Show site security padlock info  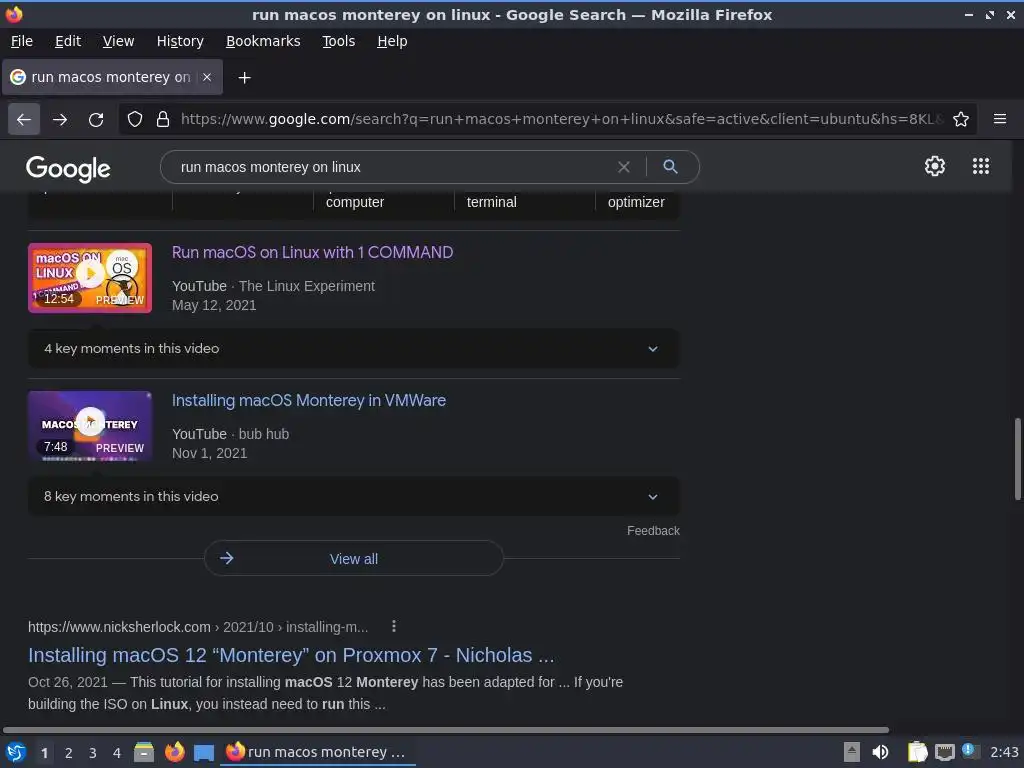pos(163,120)
